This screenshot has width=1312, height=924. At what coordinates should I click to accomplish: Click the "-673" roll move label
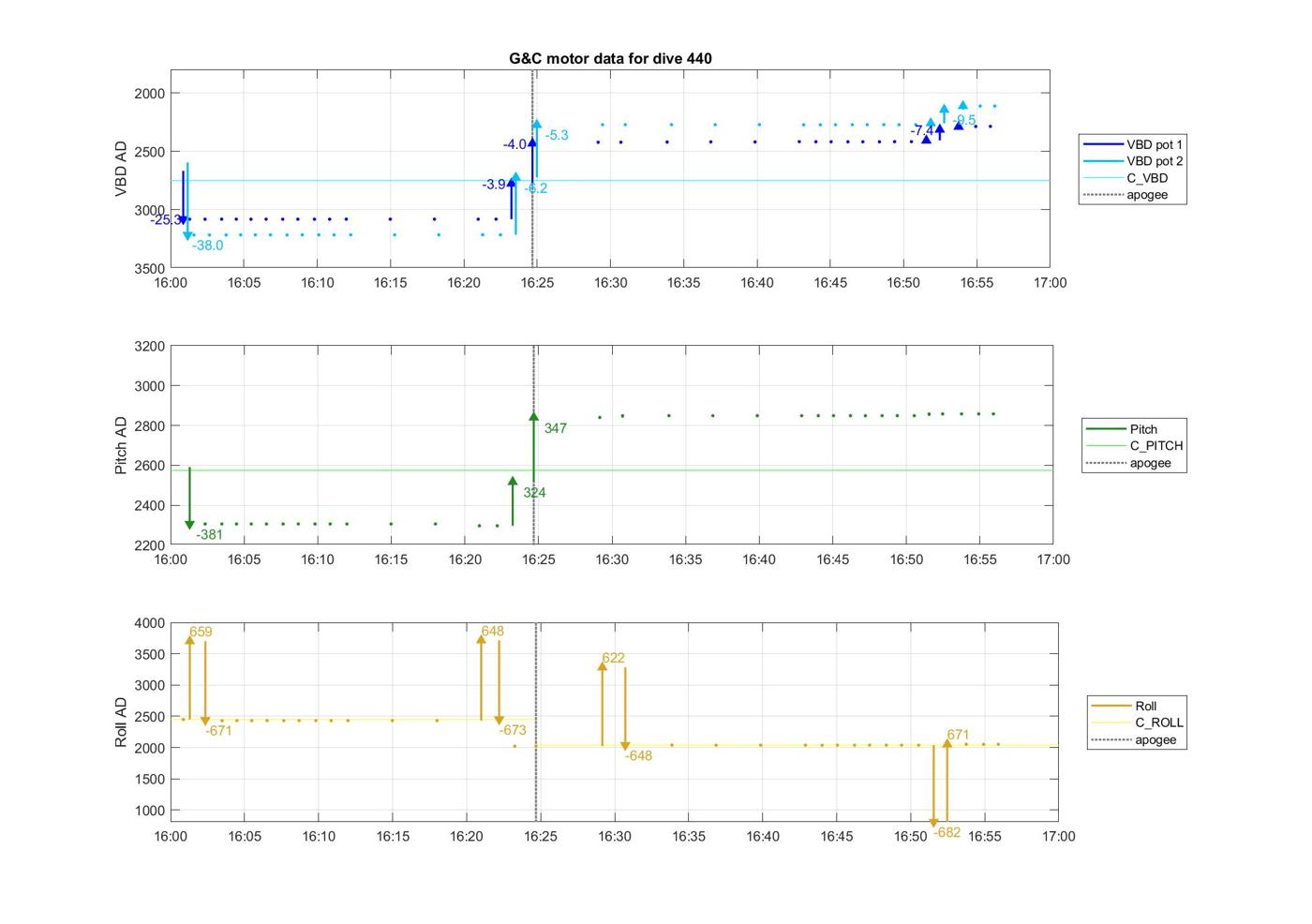pos(513,730)
